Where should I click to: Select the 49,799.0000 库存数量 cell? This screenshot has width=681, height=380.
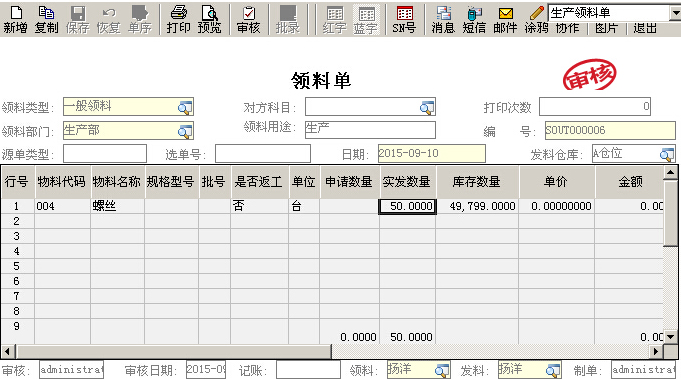pyautogui.click(x=478, y=206)
